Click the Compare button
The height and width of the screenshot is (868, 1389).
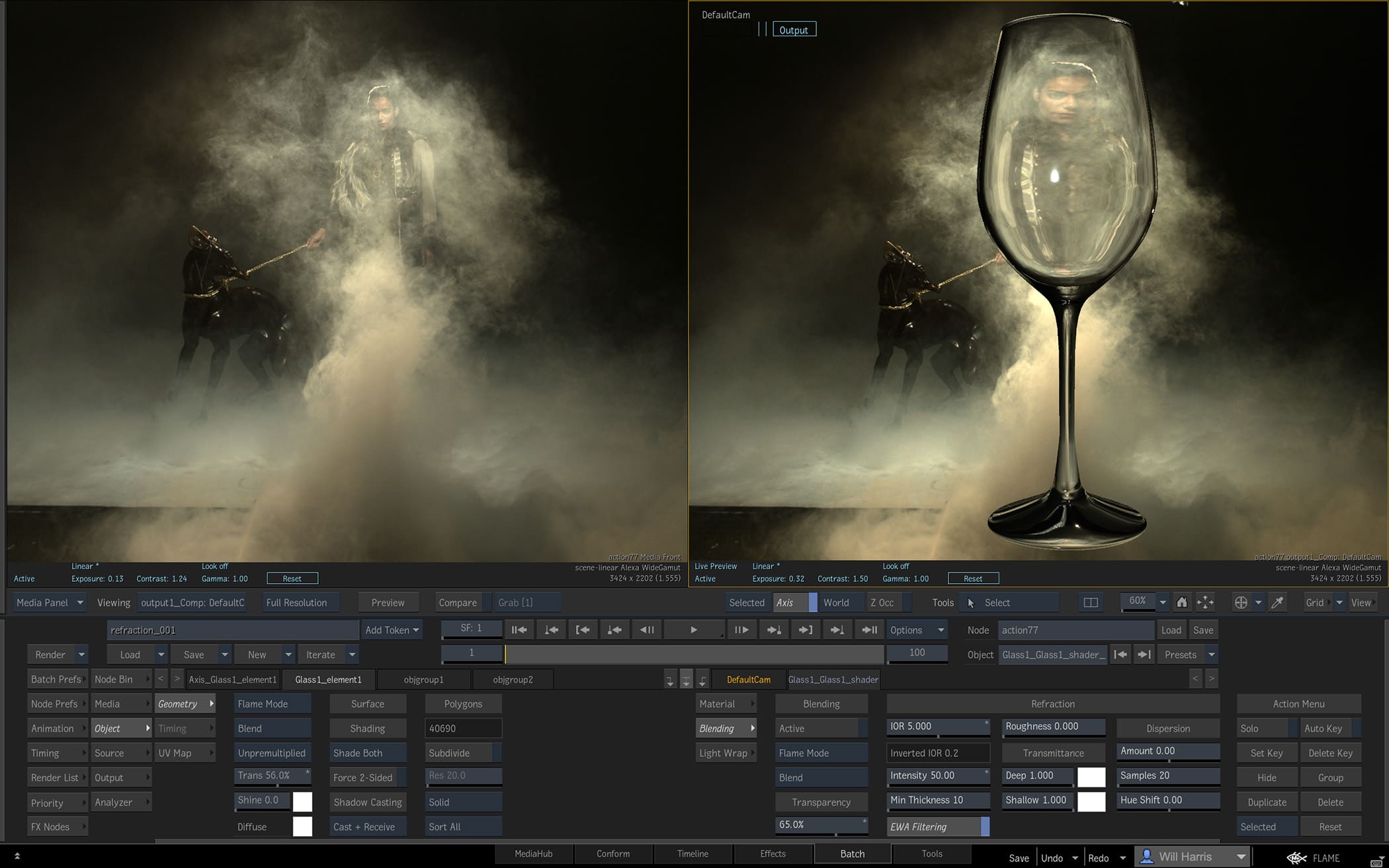coord(457,602)
